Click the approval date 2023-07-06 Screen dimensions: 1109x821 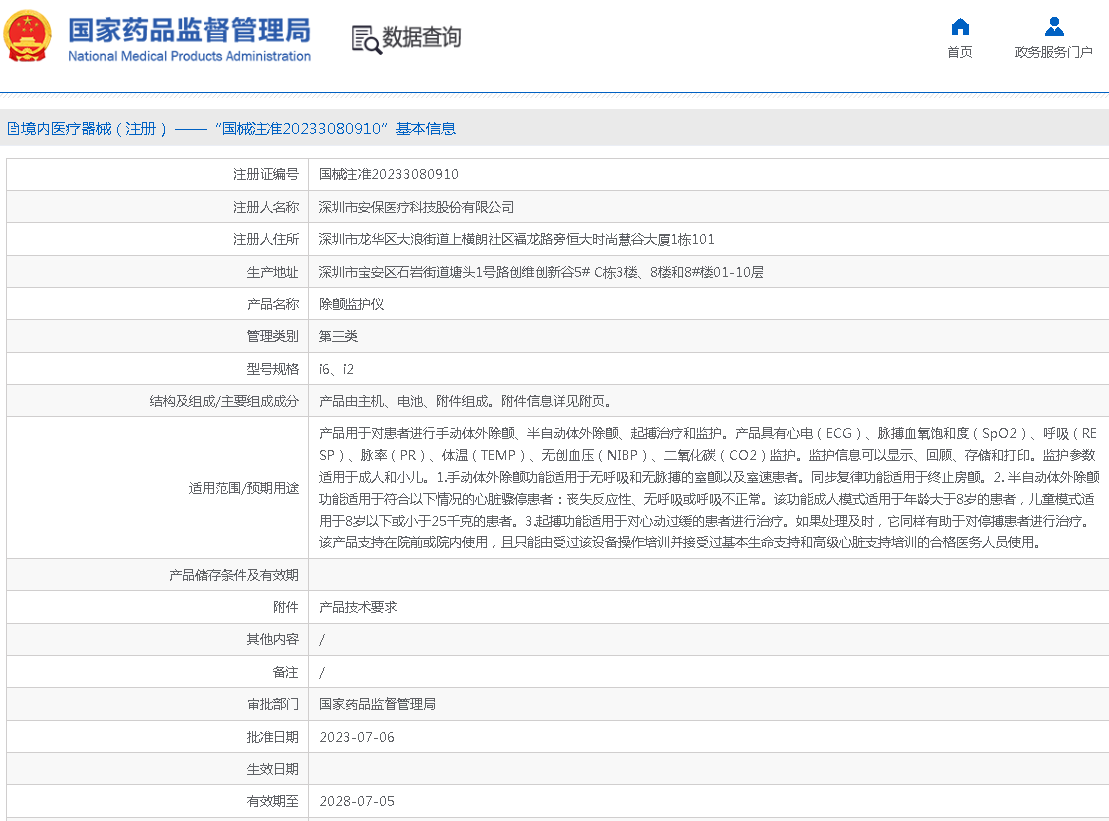click(357, 737)
